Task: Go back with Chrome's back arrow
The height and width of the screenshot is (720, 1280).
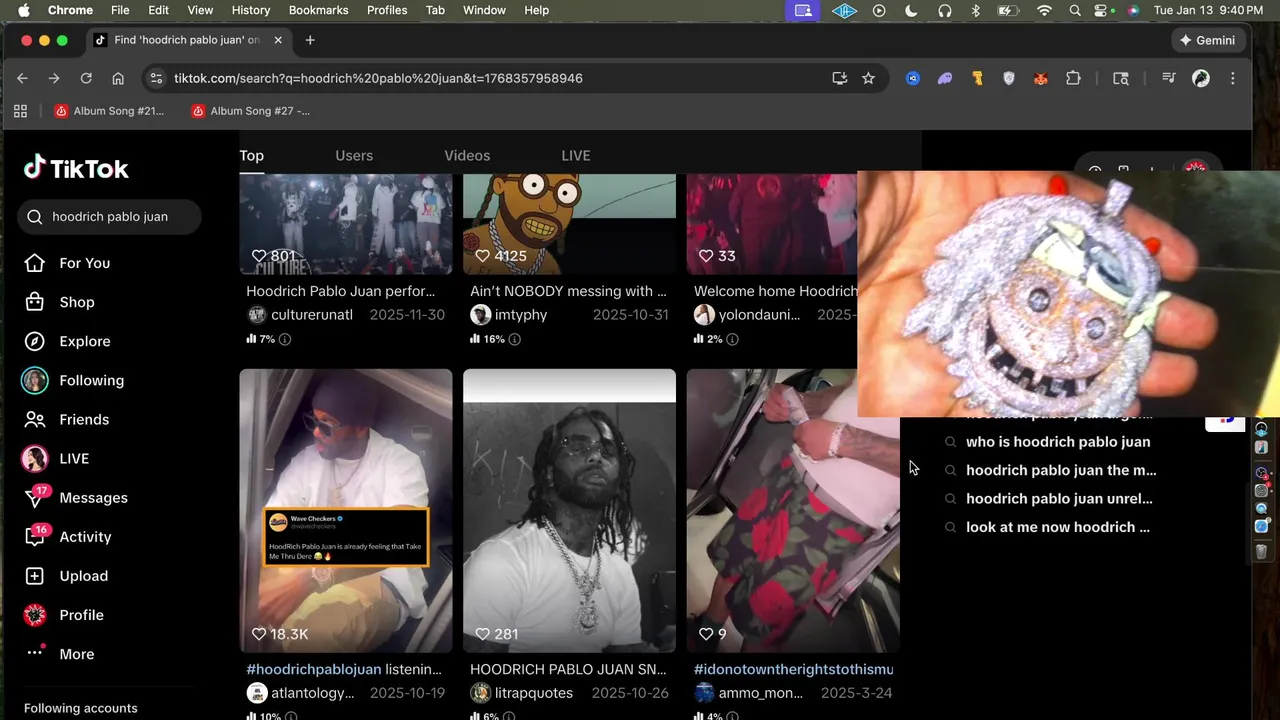Action: (x=22, y=78)
